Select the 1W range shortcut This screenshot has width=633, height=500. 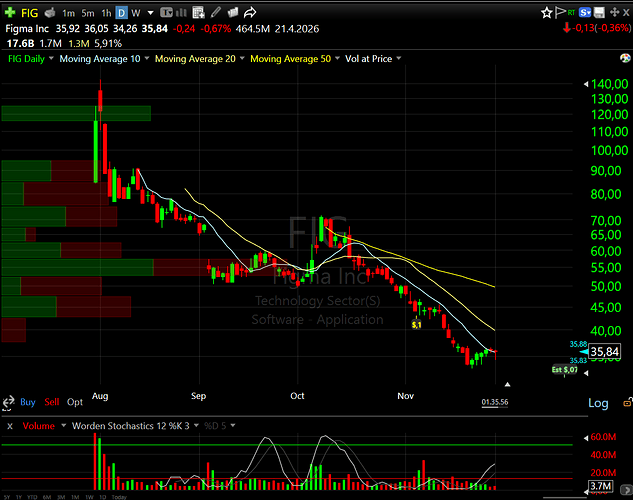click(x=89, y=497)
